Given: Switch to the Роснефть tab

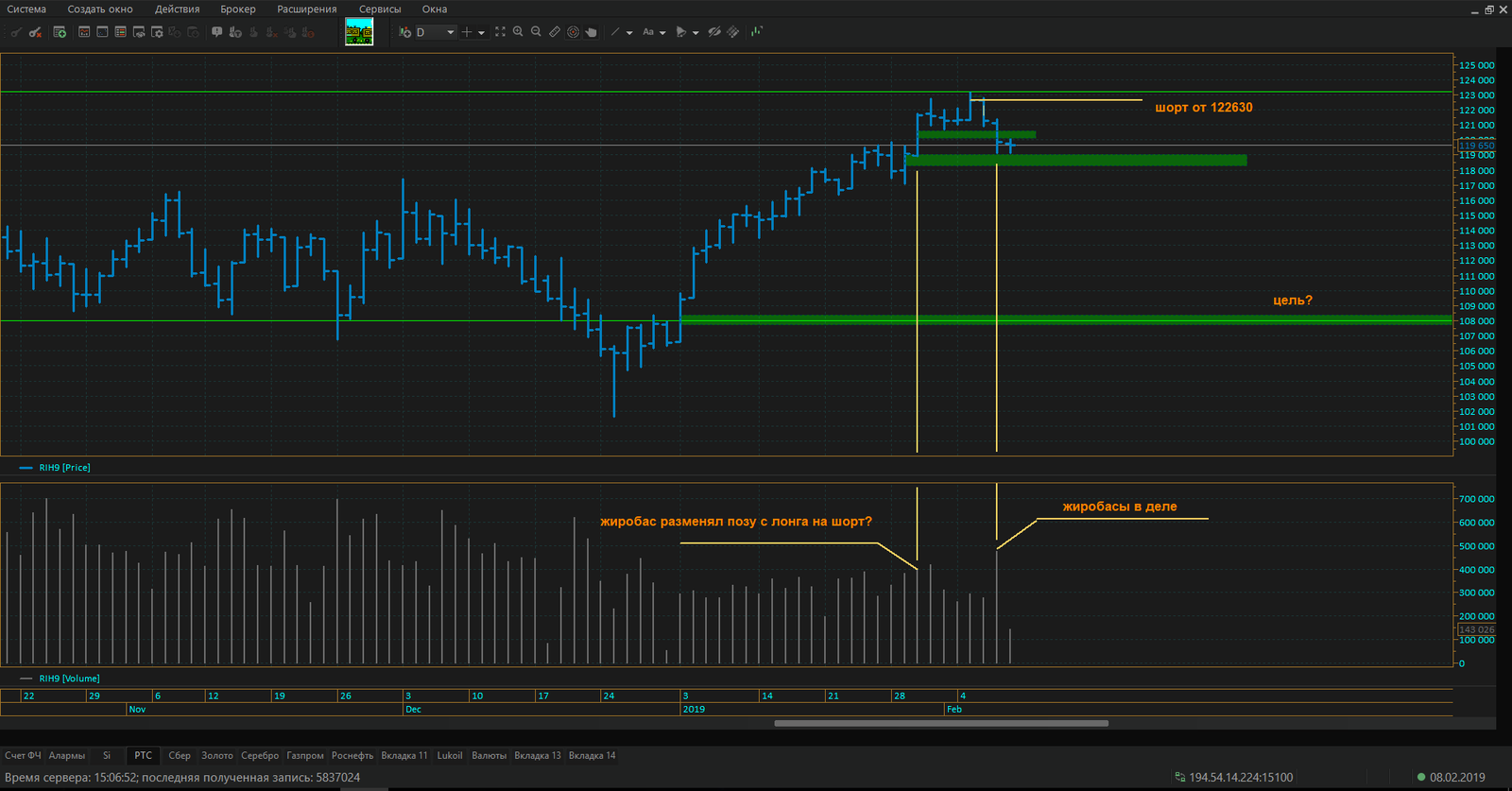Looking at the screenshot, I should [x=352, y=755].
